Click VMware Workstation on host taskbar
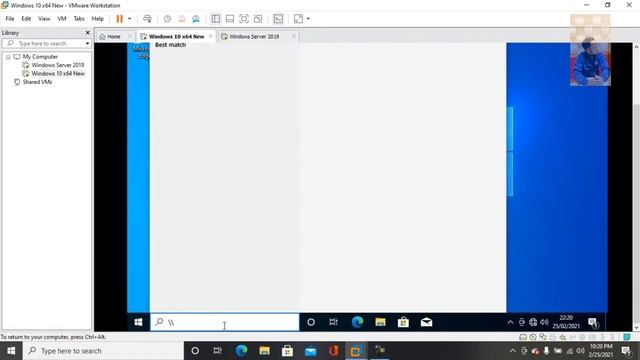This screenshot has height=360, width=640. pos(356,351)
